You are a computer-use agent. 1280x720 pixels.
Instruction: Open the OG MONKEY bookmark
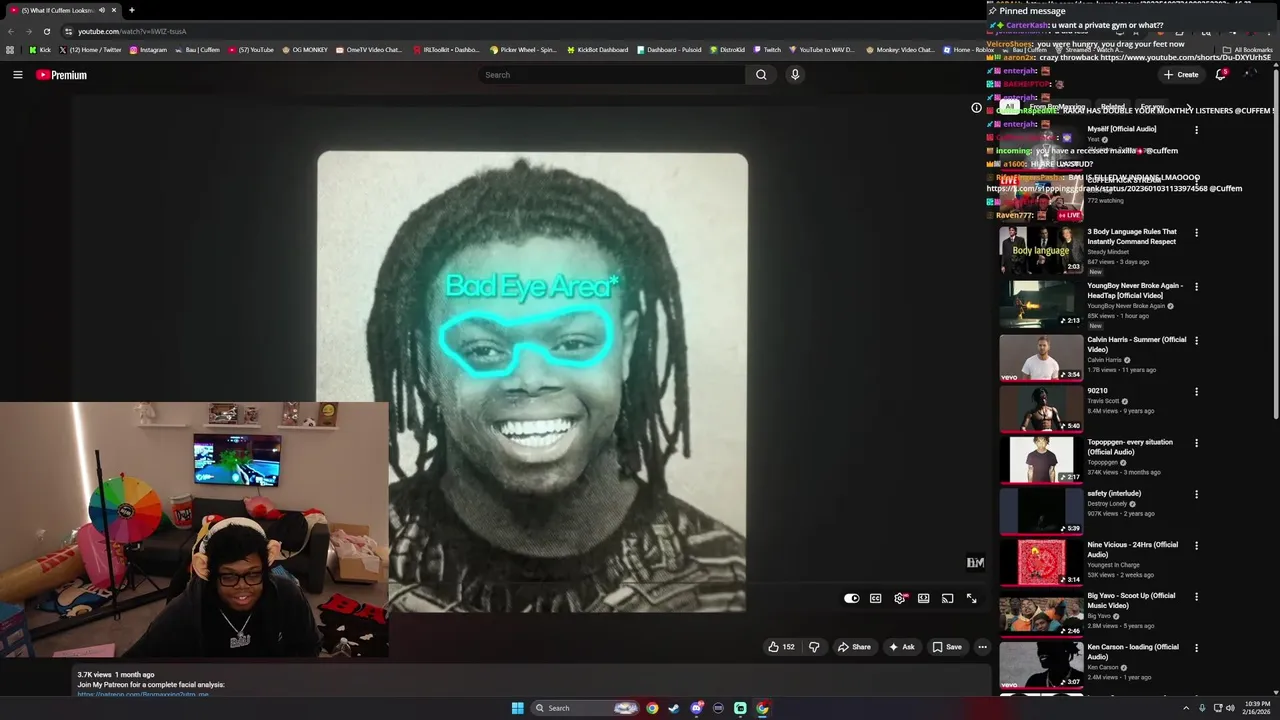pyautogui.click(x=305, y=50)
